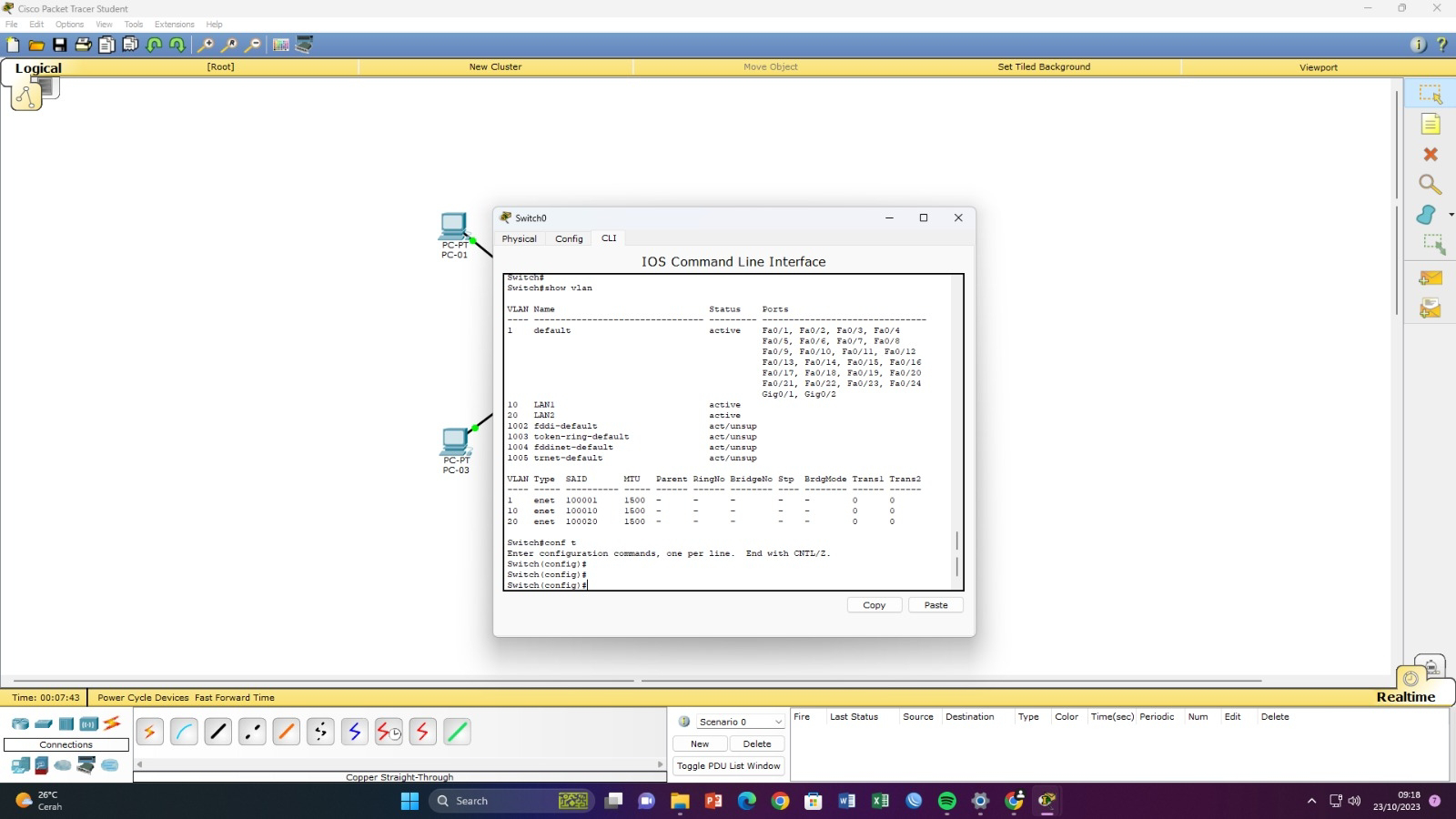This screenshot has height=819, width=1456.
Task: Choose the Place Note tool
Action: point(1431,124)
